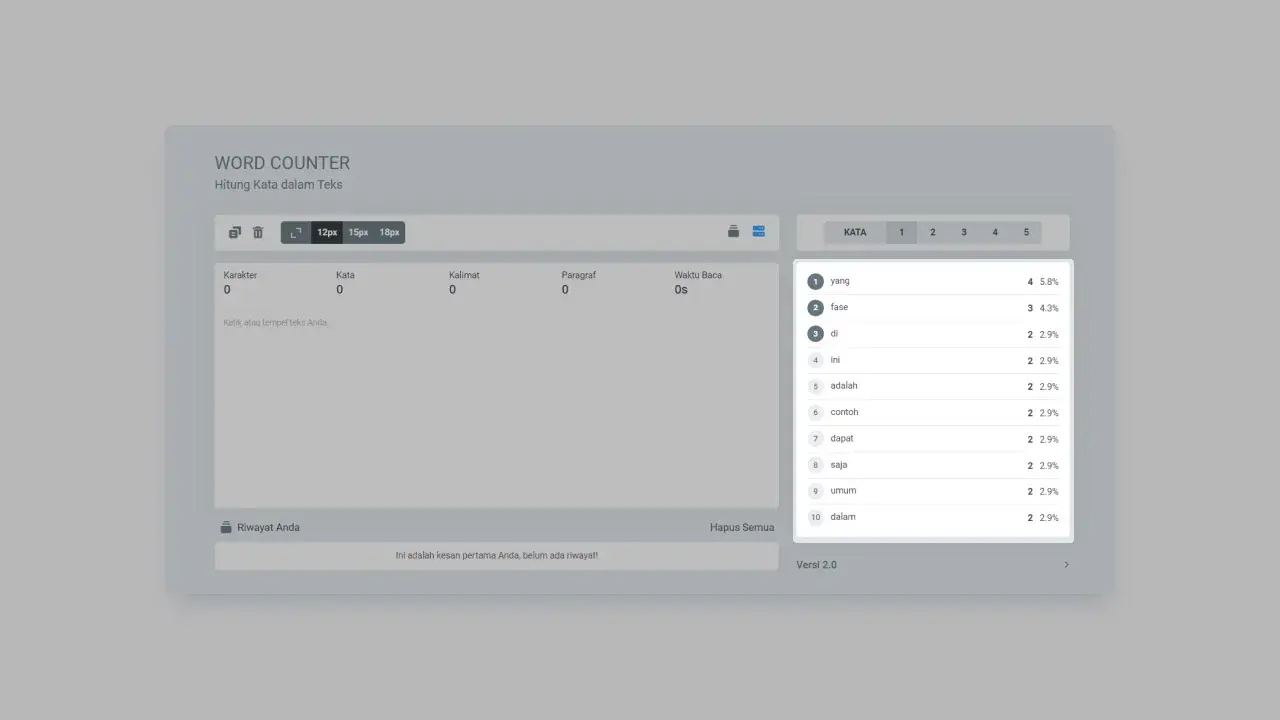1280x720 pixels.
Task: Click Hapus Semua to clear history
Action: pos(742,527)
